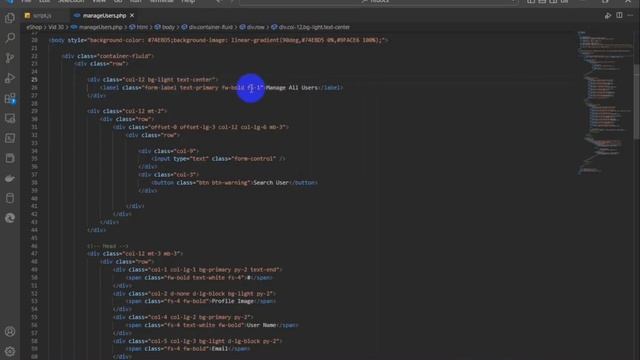Image resolution: width=640 pixels, height=360 pixels.
Task: Click the run file icon in the editor title bar
Action: [x=608, y=16]
